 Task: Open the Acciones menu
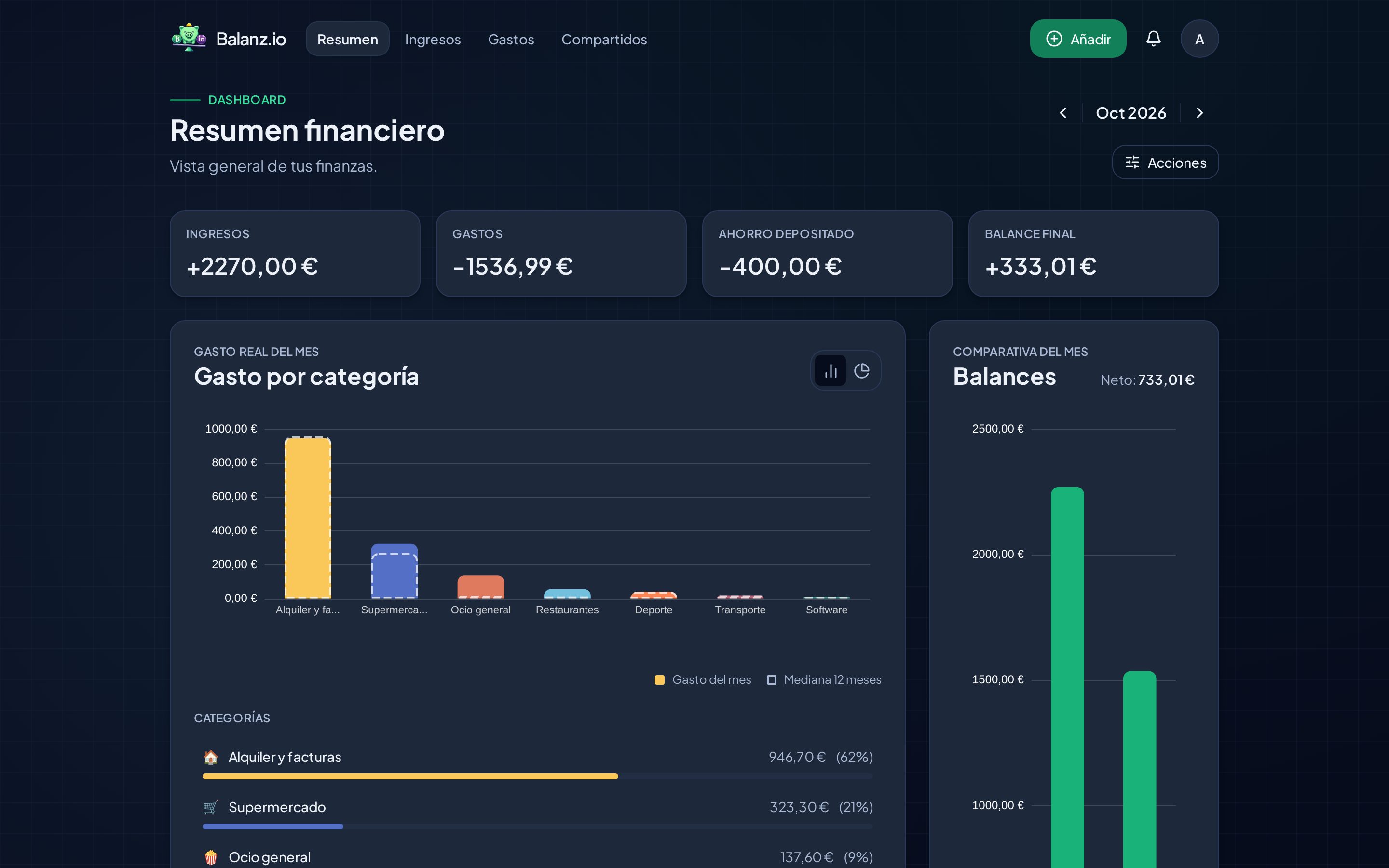(x=1165, y=163)
